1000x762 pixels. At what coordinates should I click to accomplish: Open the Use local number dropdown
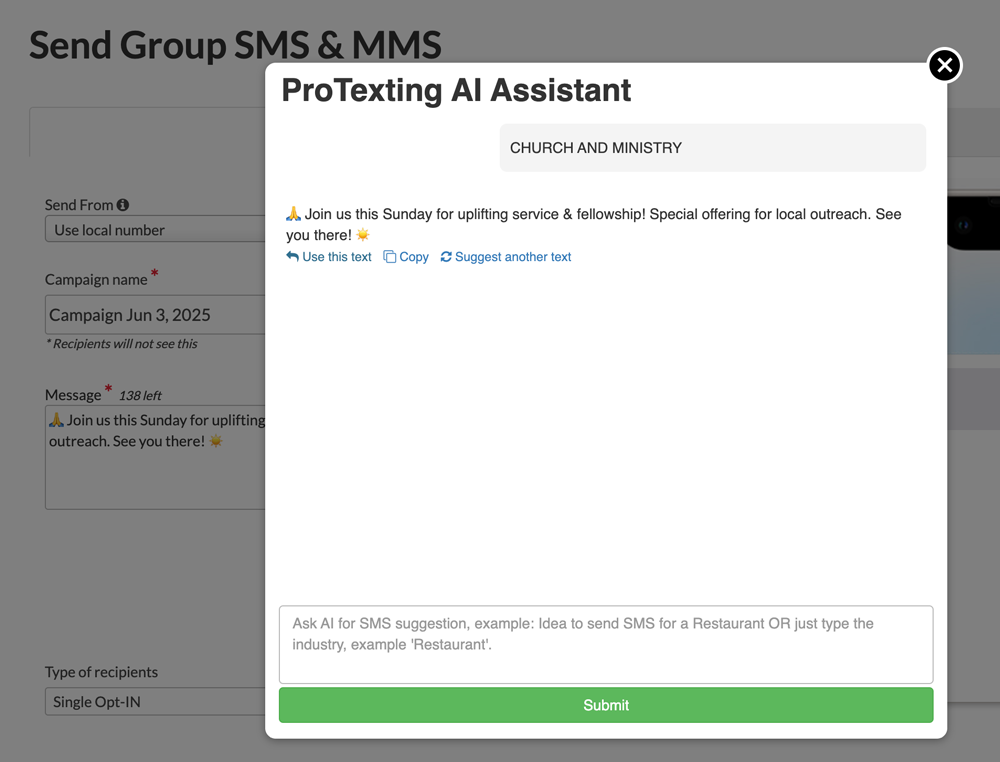click(156, 230)
